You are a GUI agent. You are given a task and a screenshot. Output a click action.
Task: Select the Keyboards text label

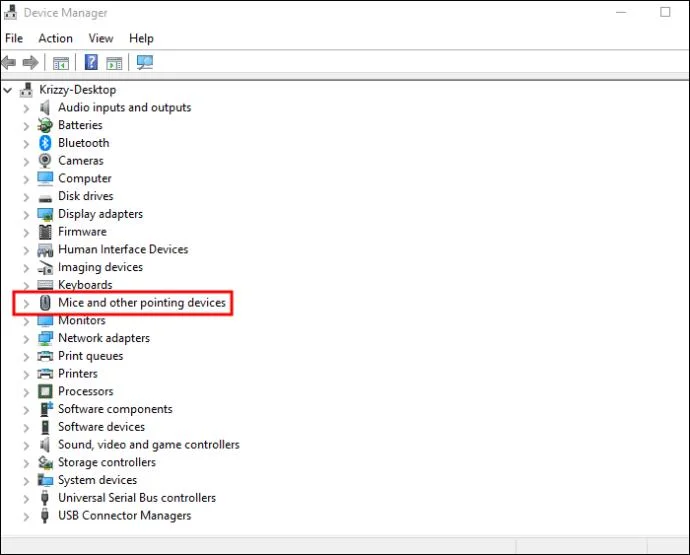pyautogui.click(x=85, y=285)
